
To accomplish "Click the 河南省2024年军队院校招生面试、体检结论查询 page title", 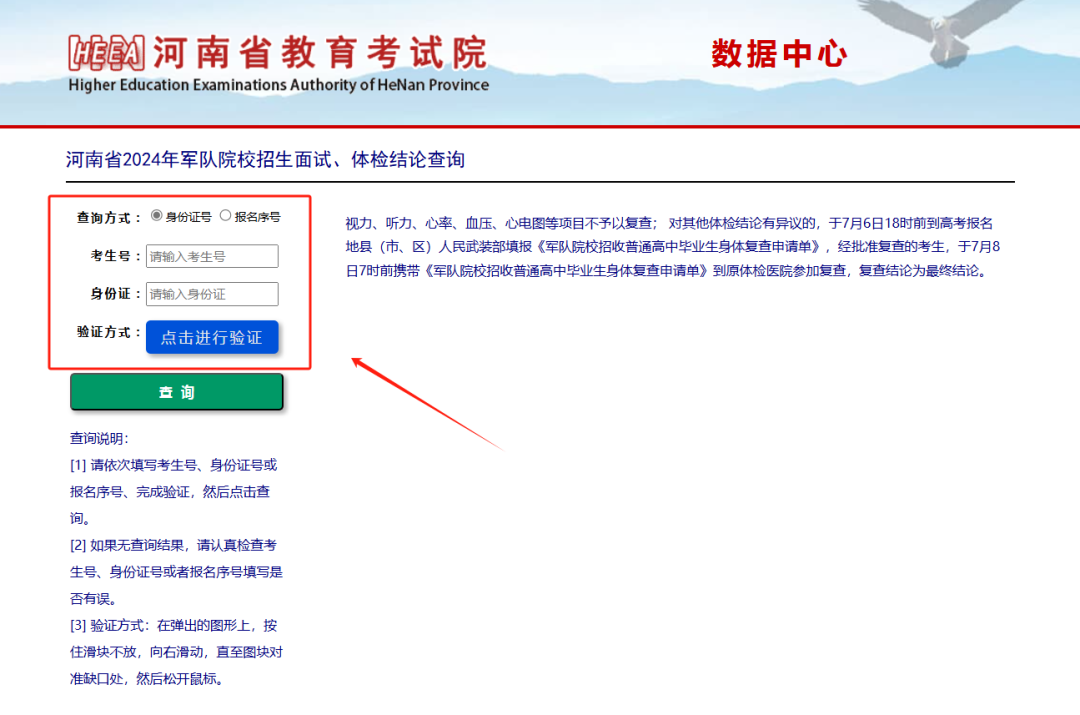I will 267,158.
